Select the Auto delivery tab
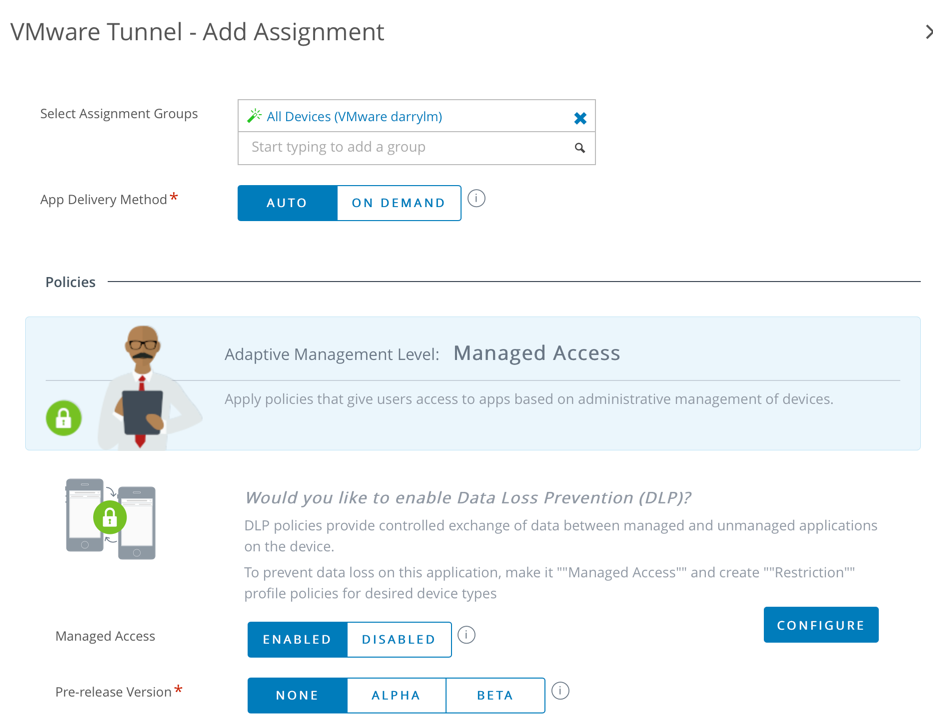 tap(287, 202)
